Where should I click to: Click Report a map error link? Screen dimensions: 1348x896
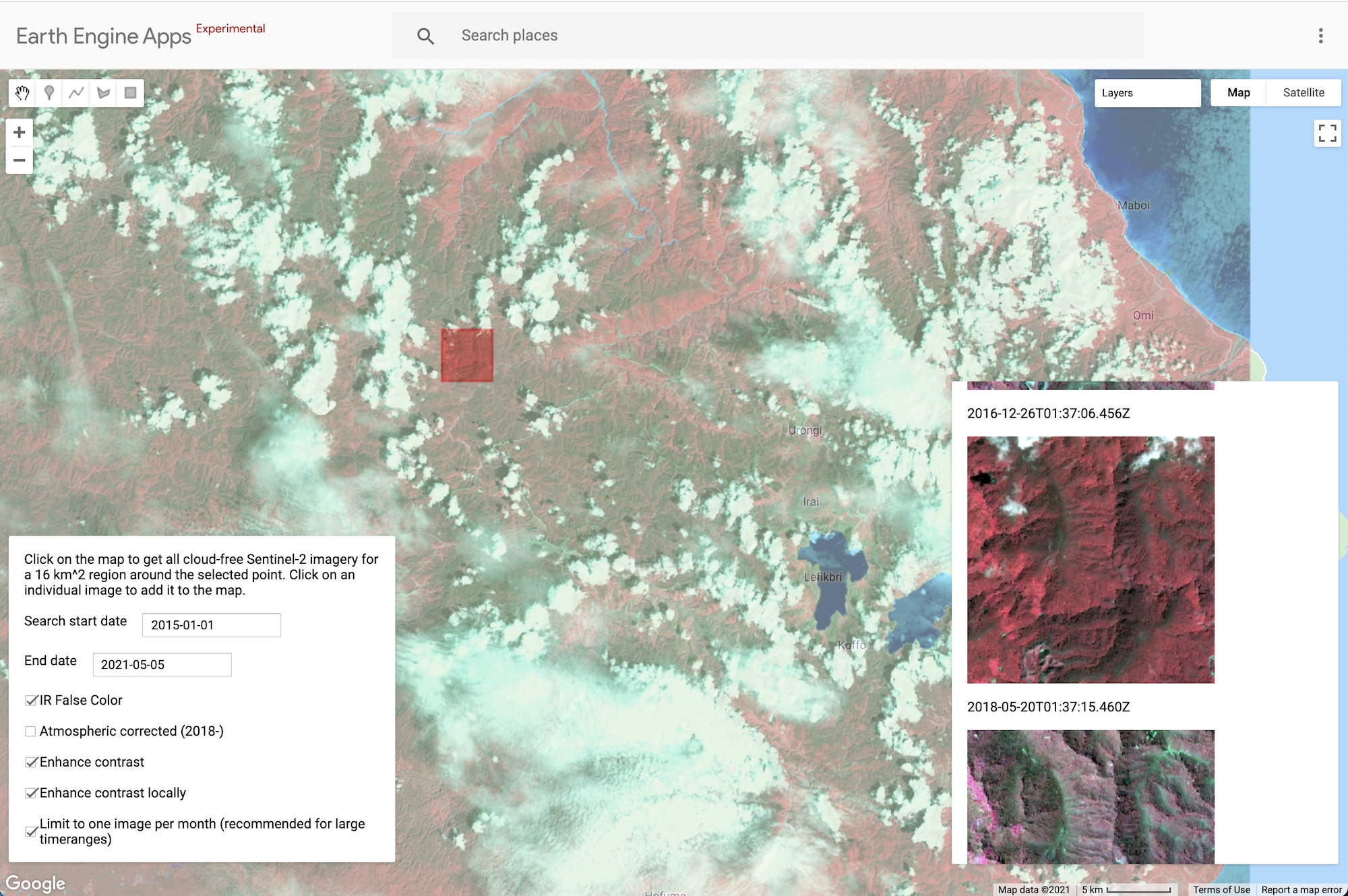[x=1301, y=889]
